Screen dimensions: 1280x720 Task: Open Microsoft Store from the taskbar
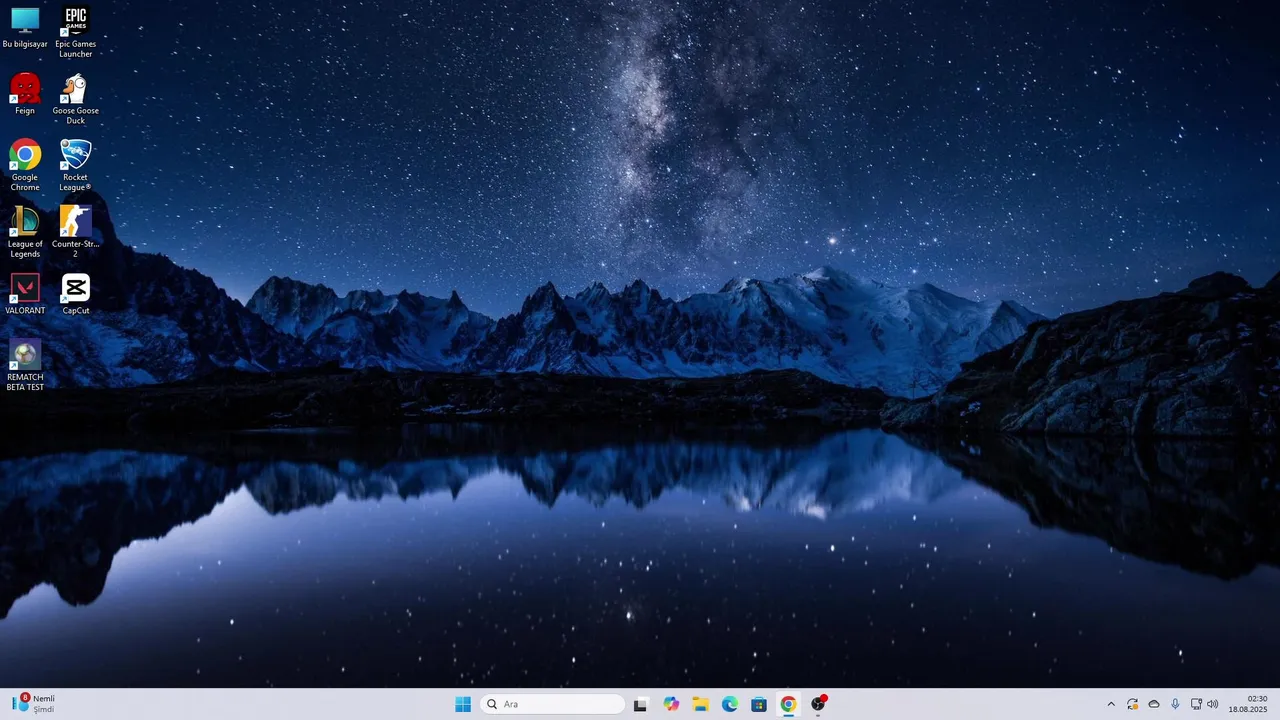[759, 704]
